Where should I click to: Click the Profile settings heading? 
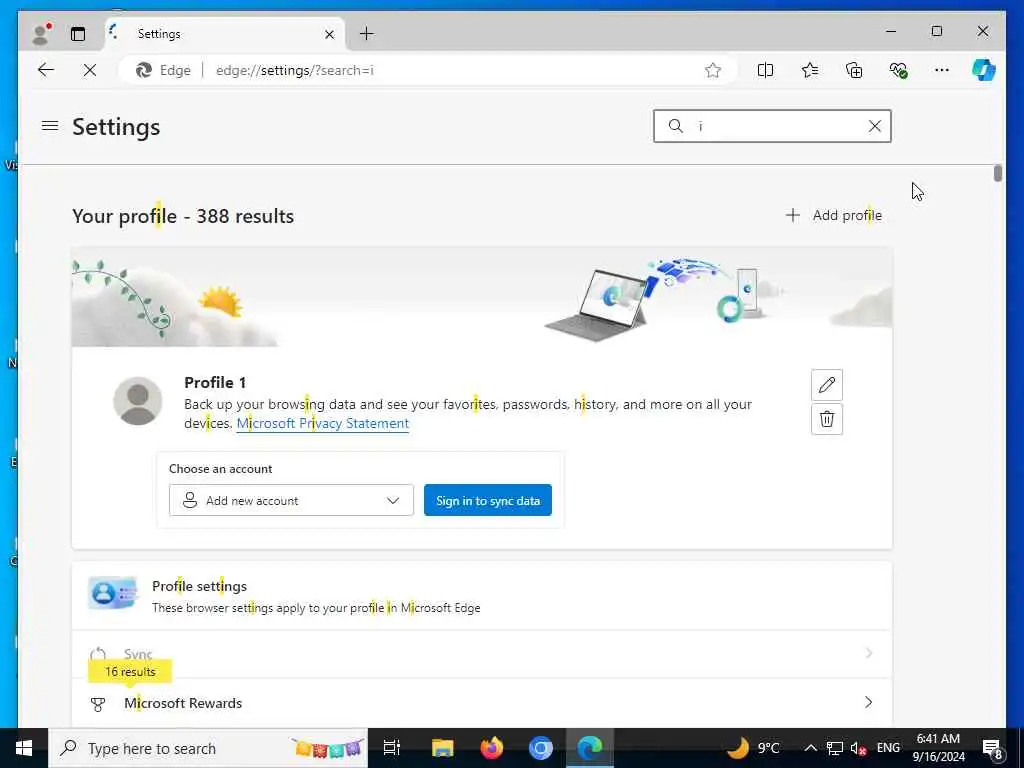(199, 586)
